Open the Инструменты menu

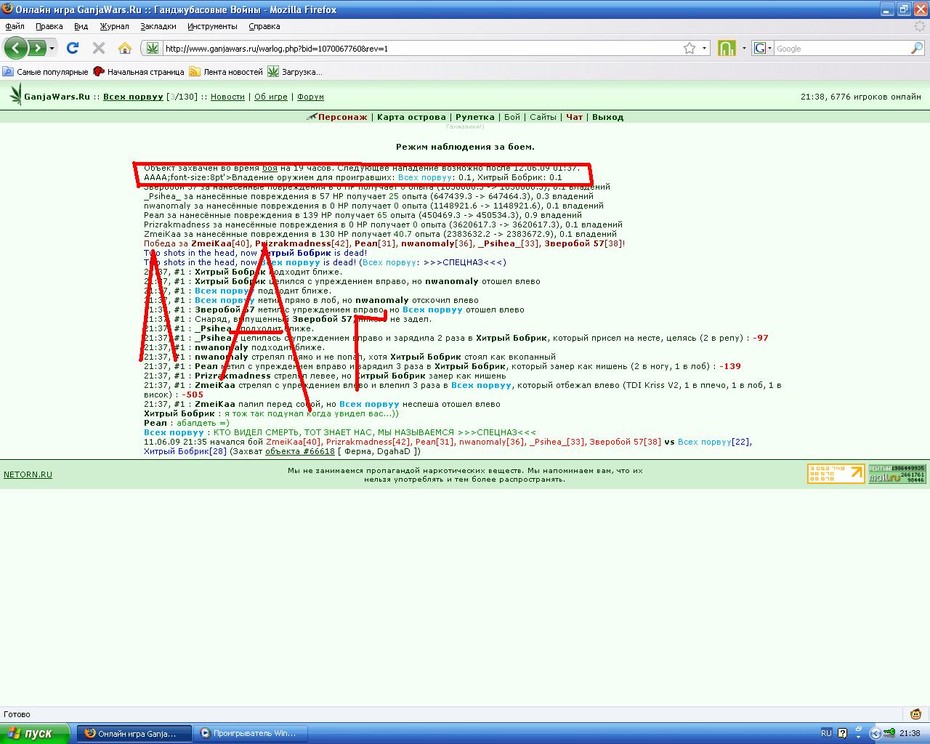(x=212, y=26)
